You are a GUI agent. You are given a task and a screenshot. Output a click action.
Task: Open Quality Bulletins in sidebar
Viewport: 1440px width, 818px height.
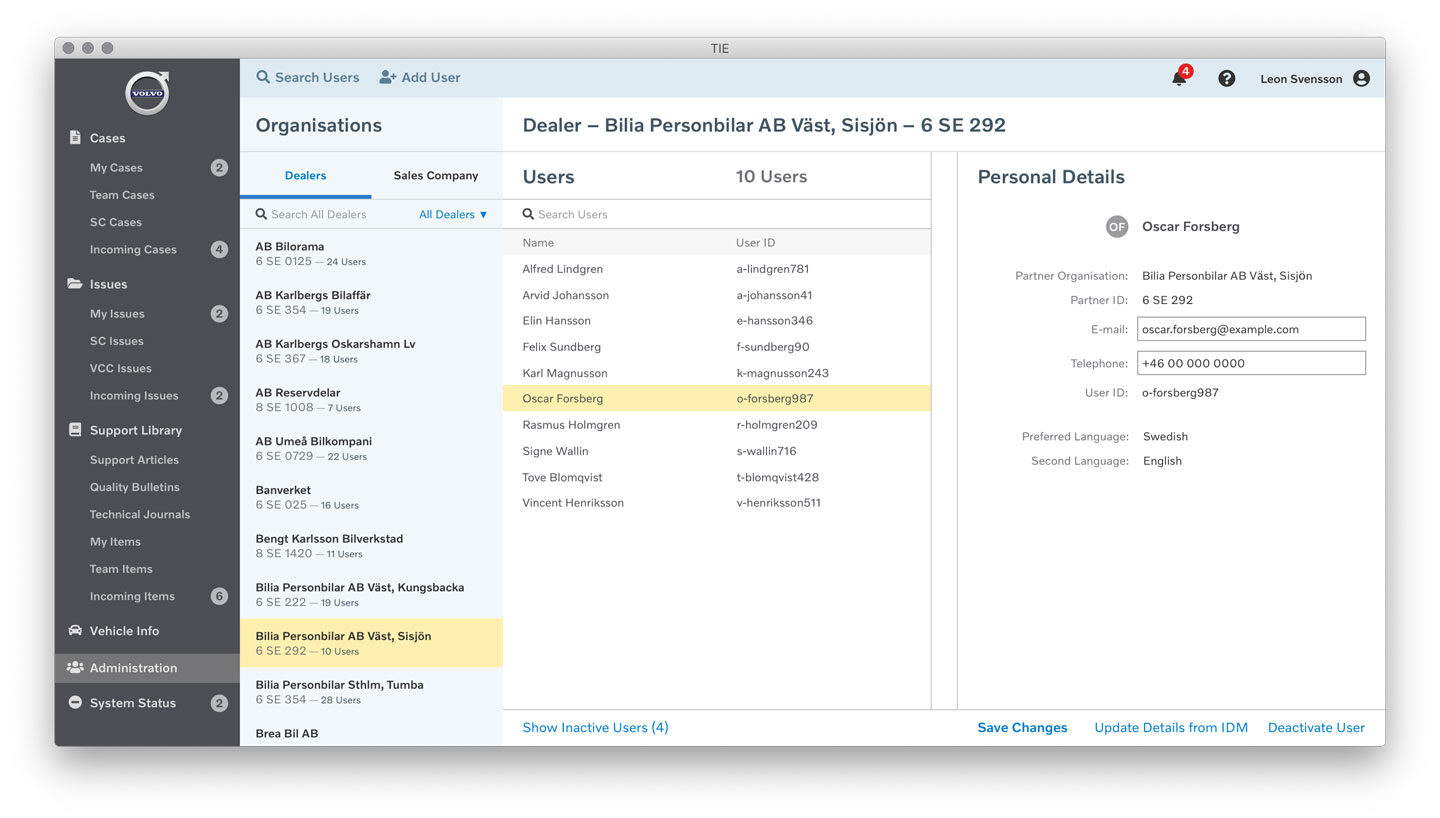135,487
